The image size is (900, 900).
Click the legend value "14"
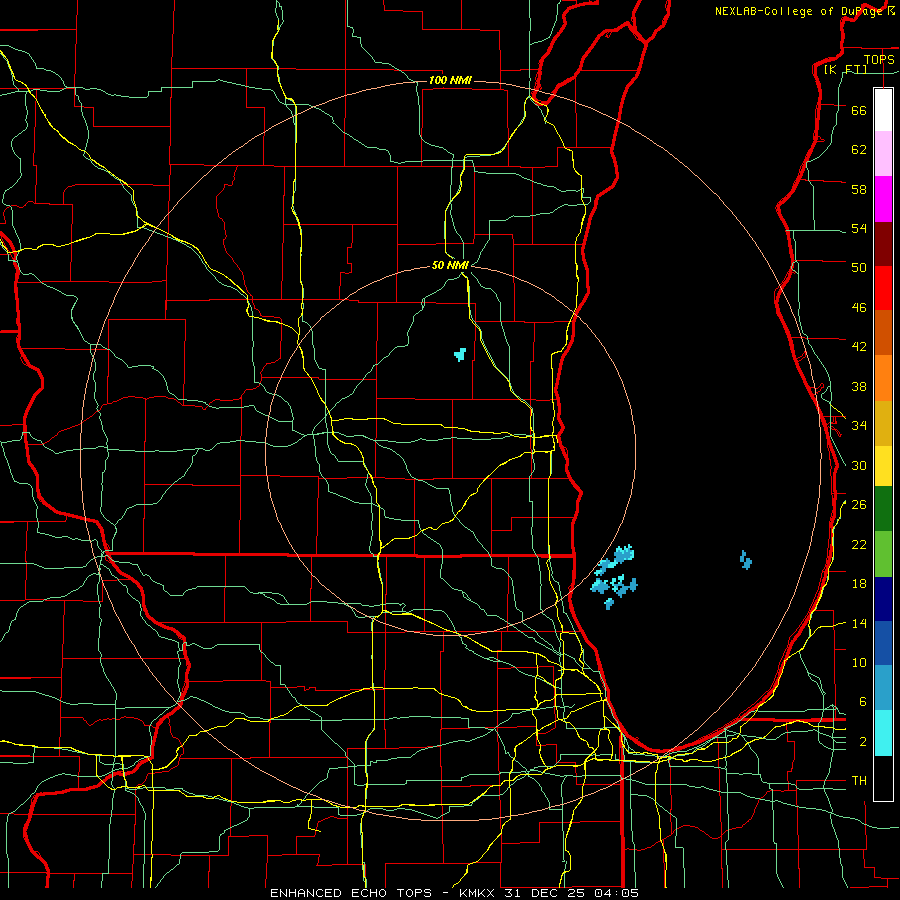[x=859, y=623]
